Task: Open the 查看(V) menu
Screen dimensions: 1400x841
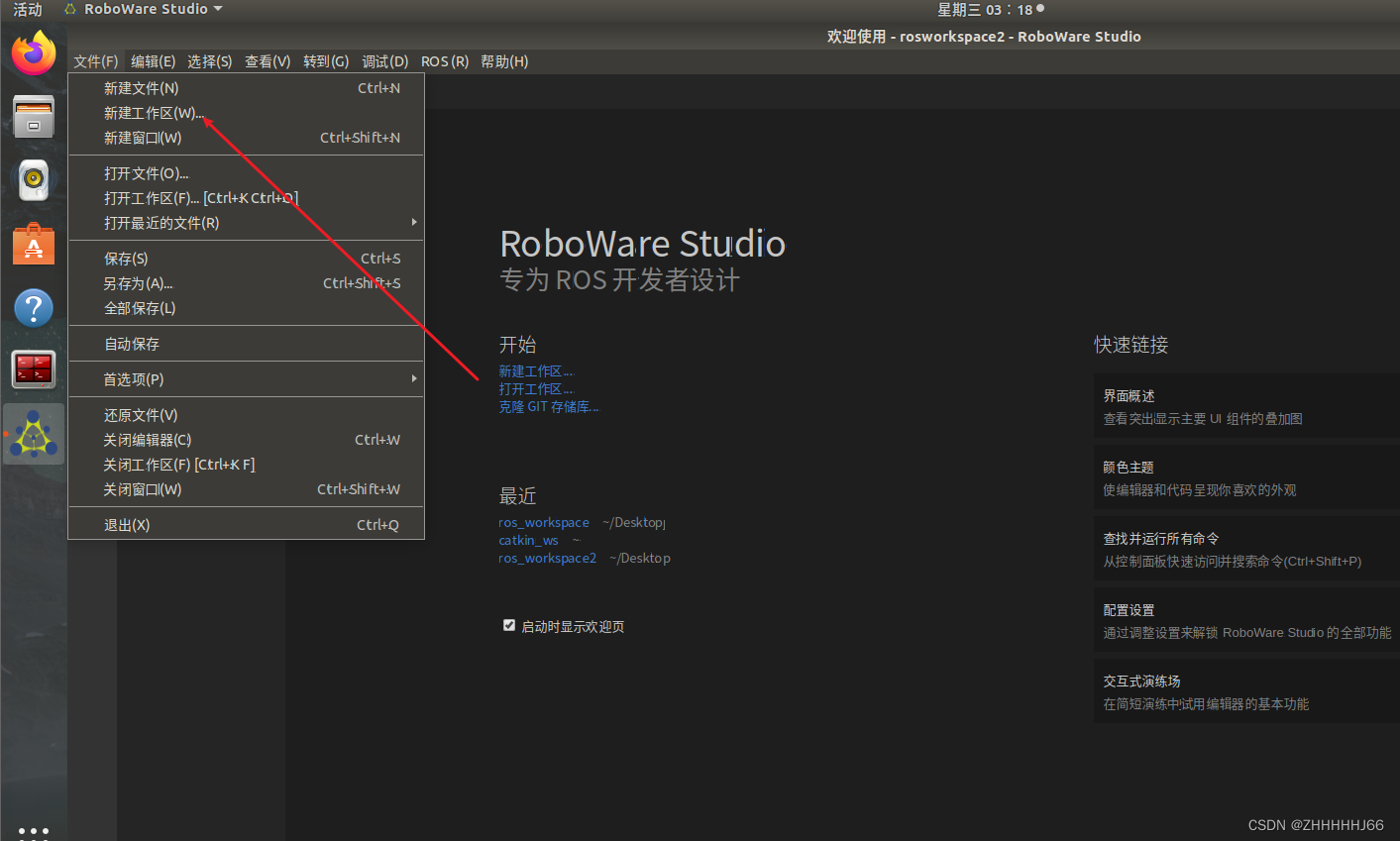Action: [x=268, y=61]
